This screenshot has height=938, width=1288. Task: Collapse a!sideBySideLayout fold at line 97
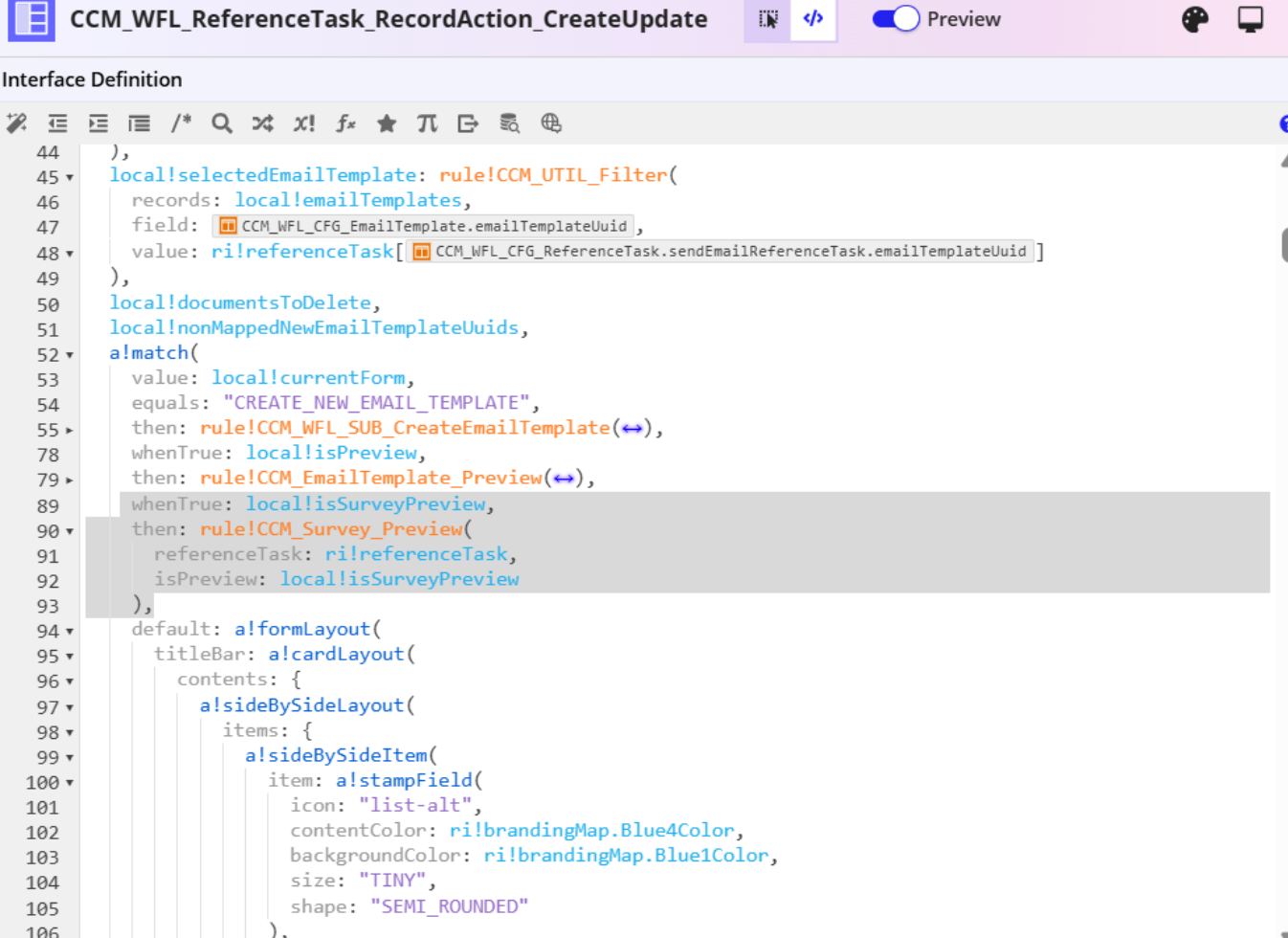pyautogui.click(x=70, y=708)
